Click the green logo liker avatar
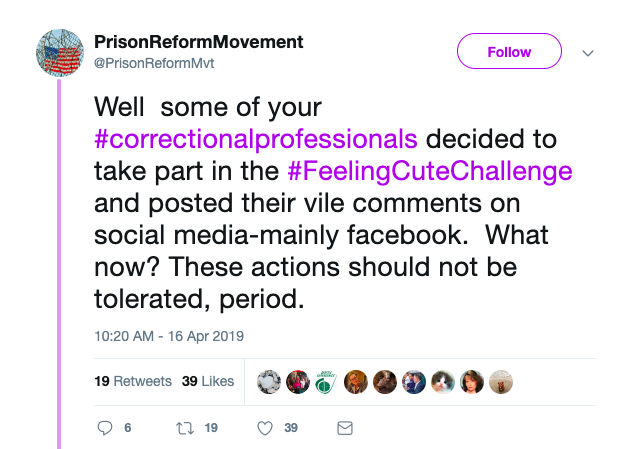Viewport: 632px width, 449px height. [327, 381]
